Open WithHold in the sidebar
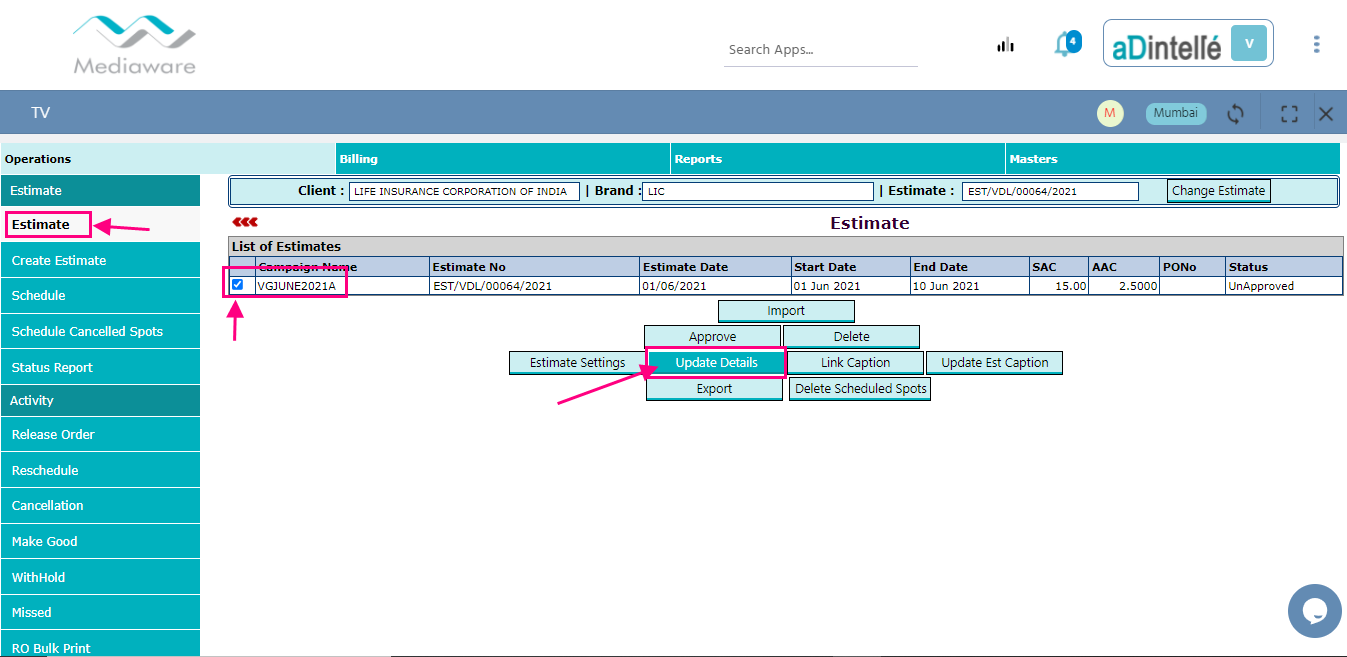 pos(100,577)
